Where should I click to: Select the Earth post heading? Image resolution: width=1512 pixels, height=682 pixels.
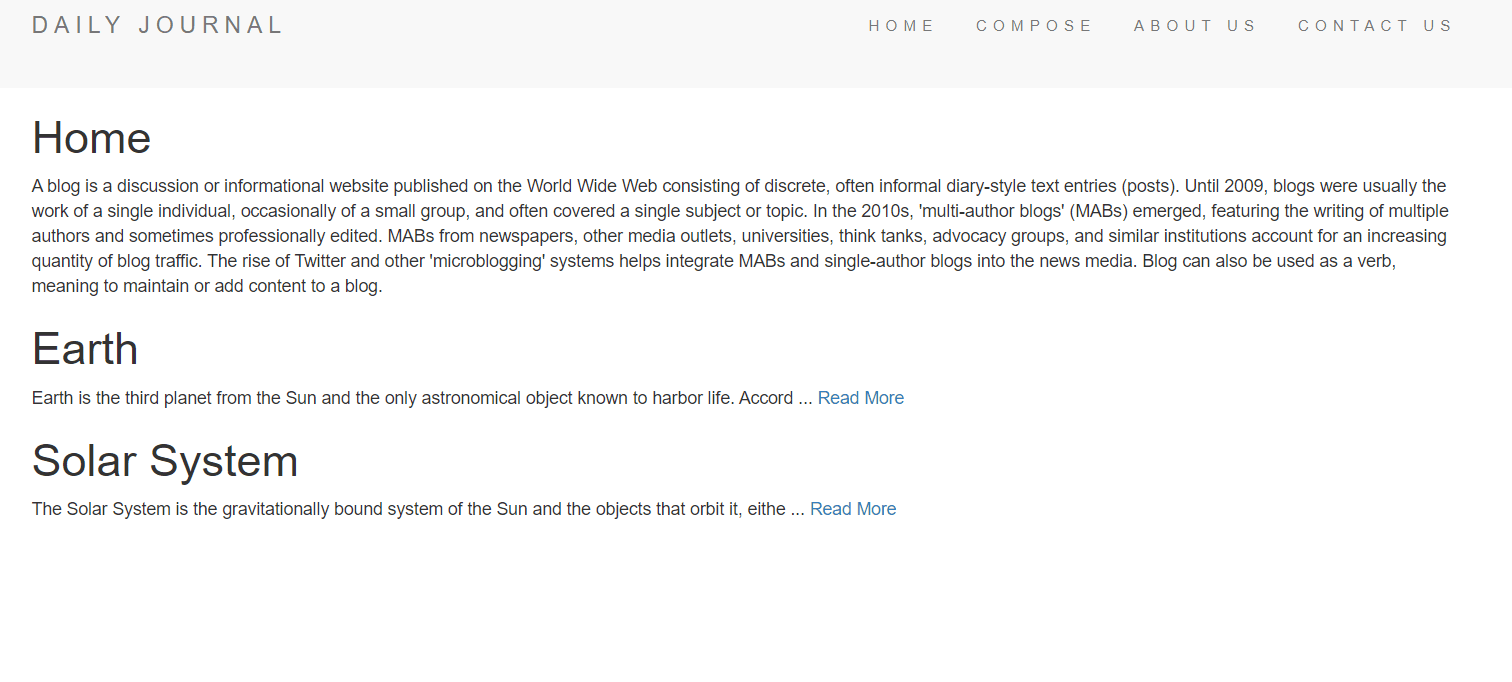click(x=85, y=349)
